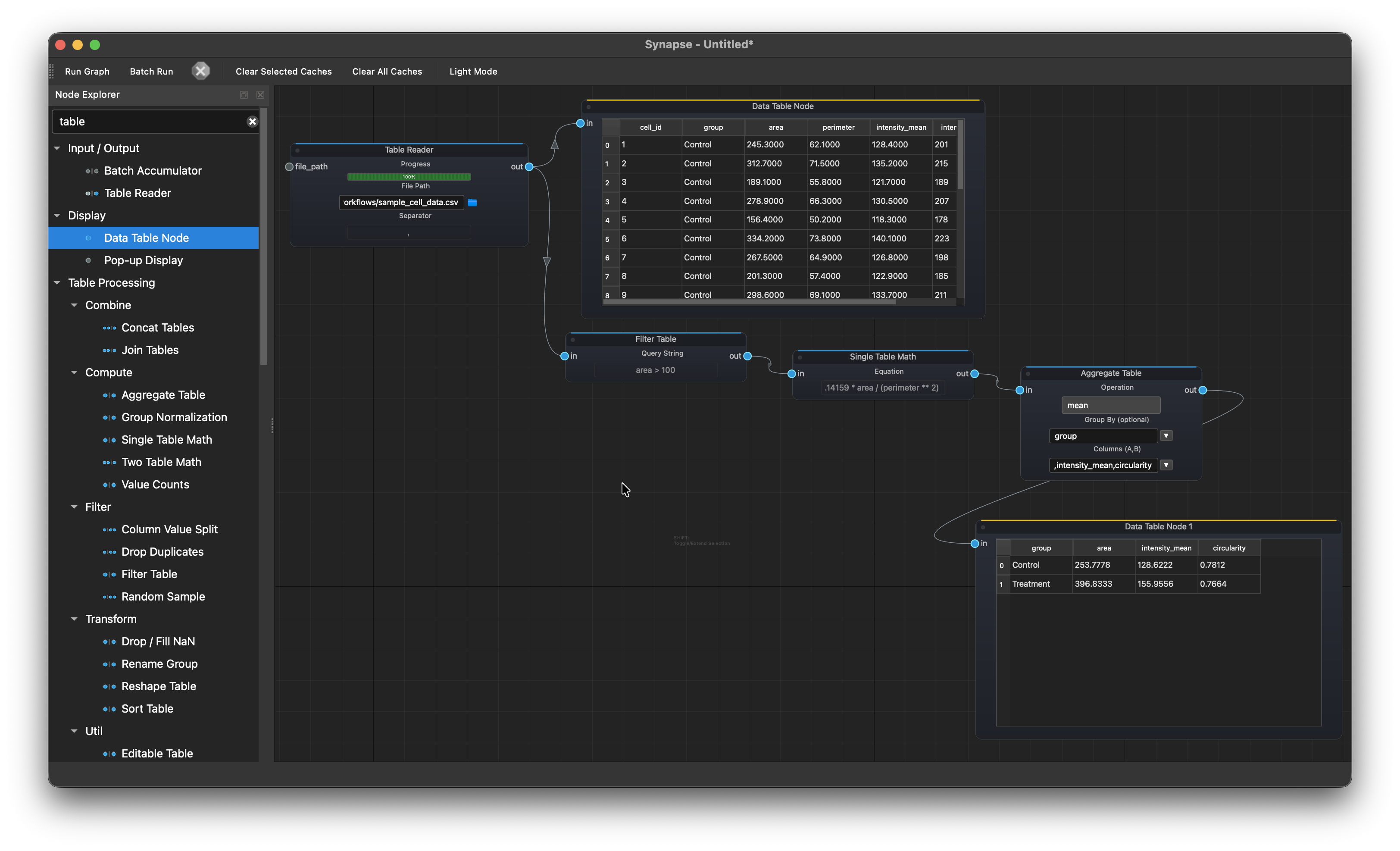This screenshot has height=851, width=1400.
Task: Collapse the Table Processing section
Action: pos(57,282)
